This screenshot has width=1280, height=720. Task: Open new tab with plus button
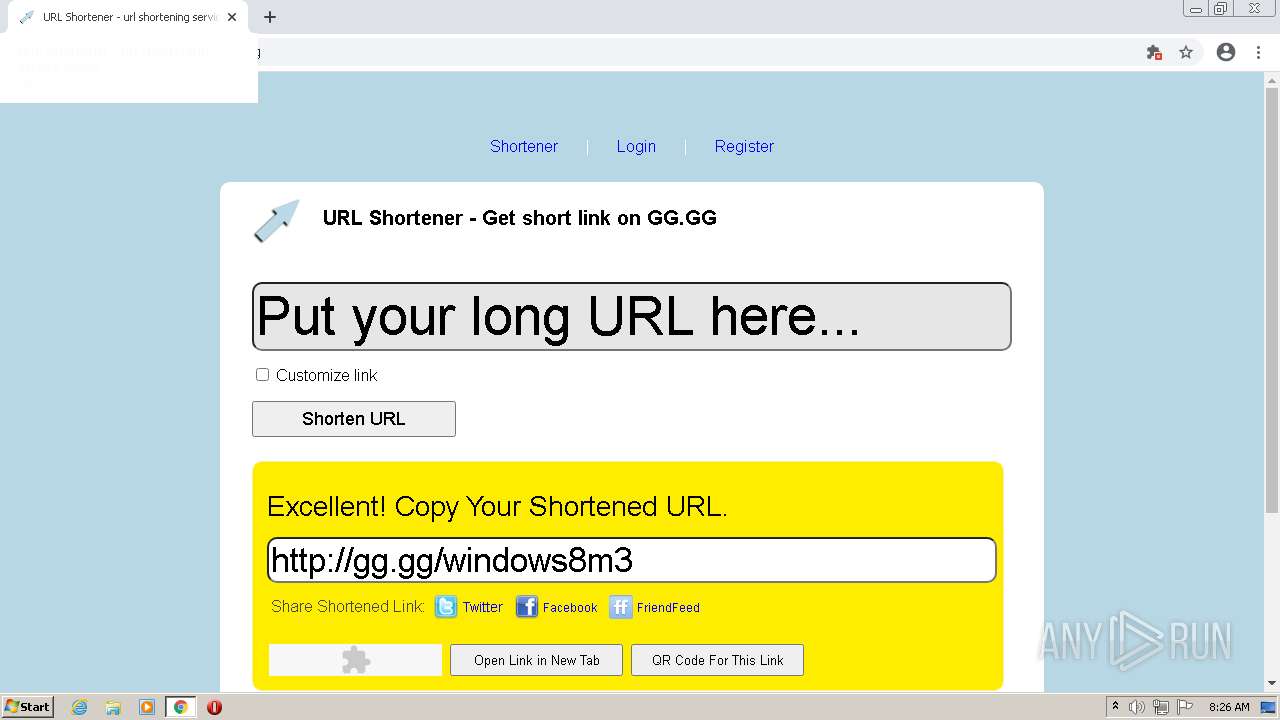click(270, 17)
